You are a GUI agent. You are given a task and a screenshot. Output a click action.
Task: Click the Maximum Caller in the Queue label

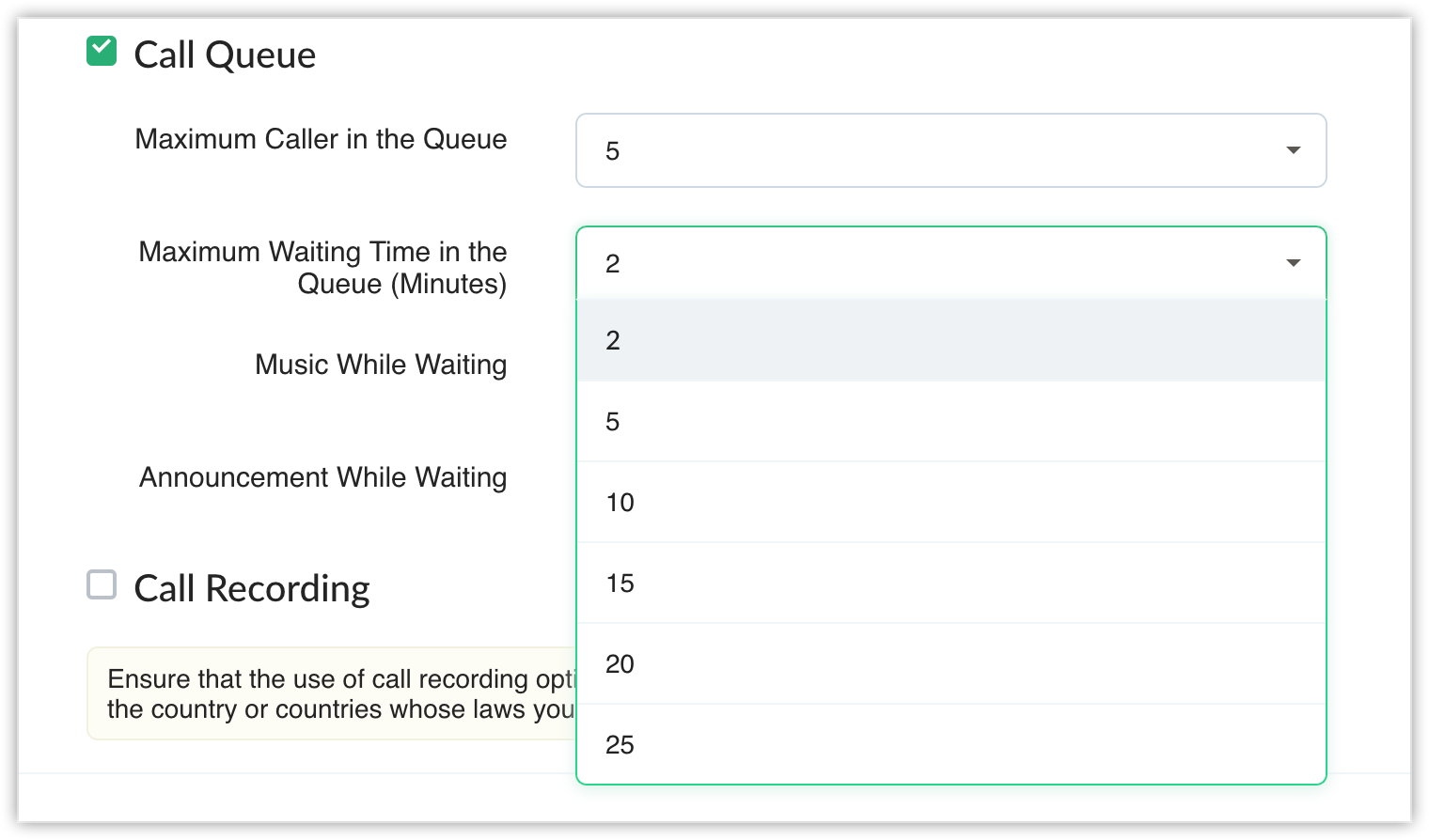click(321, 139)
